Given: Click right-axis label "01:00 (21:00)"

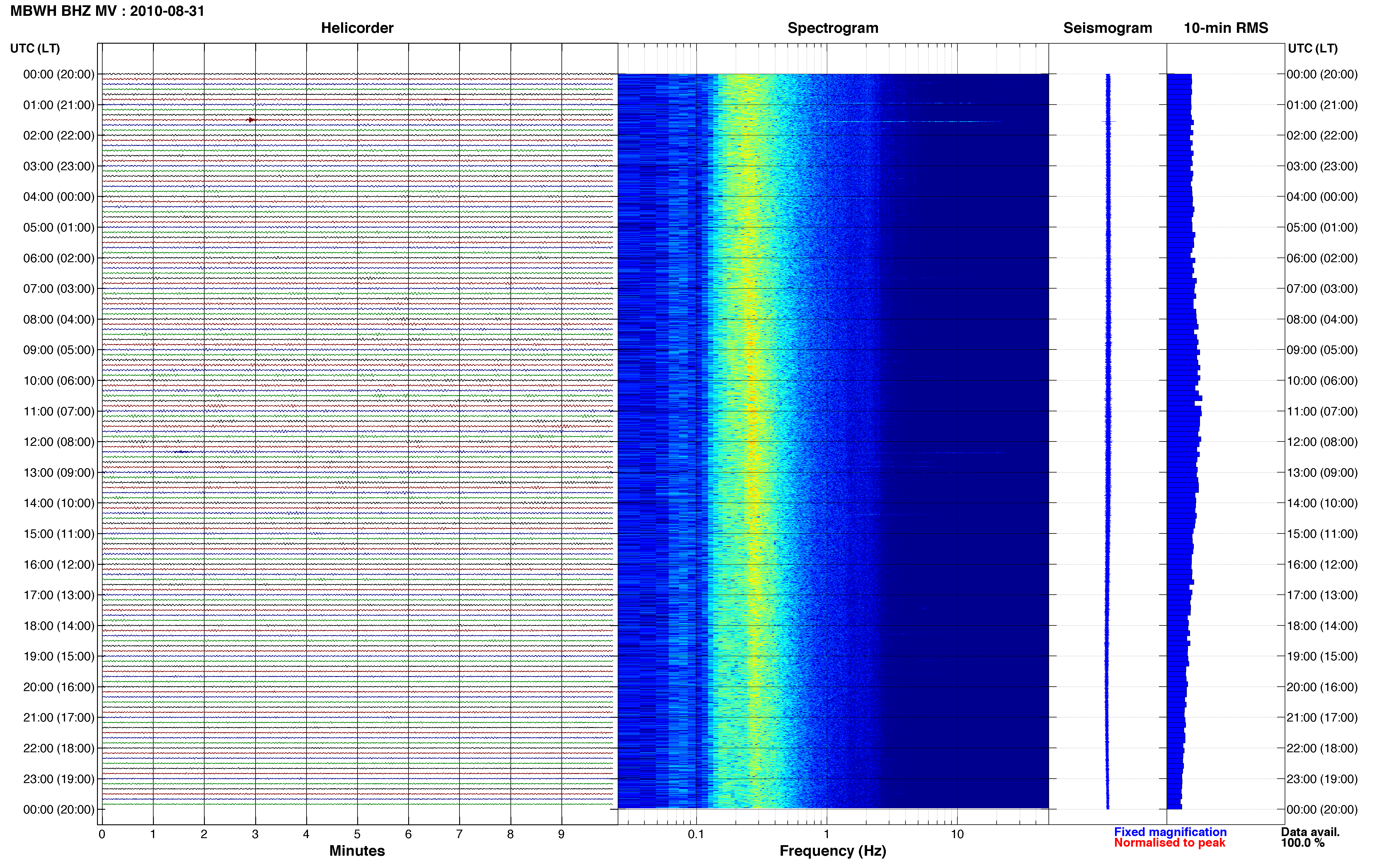Looking at the screenshot, I should (x=1322, y=105).
